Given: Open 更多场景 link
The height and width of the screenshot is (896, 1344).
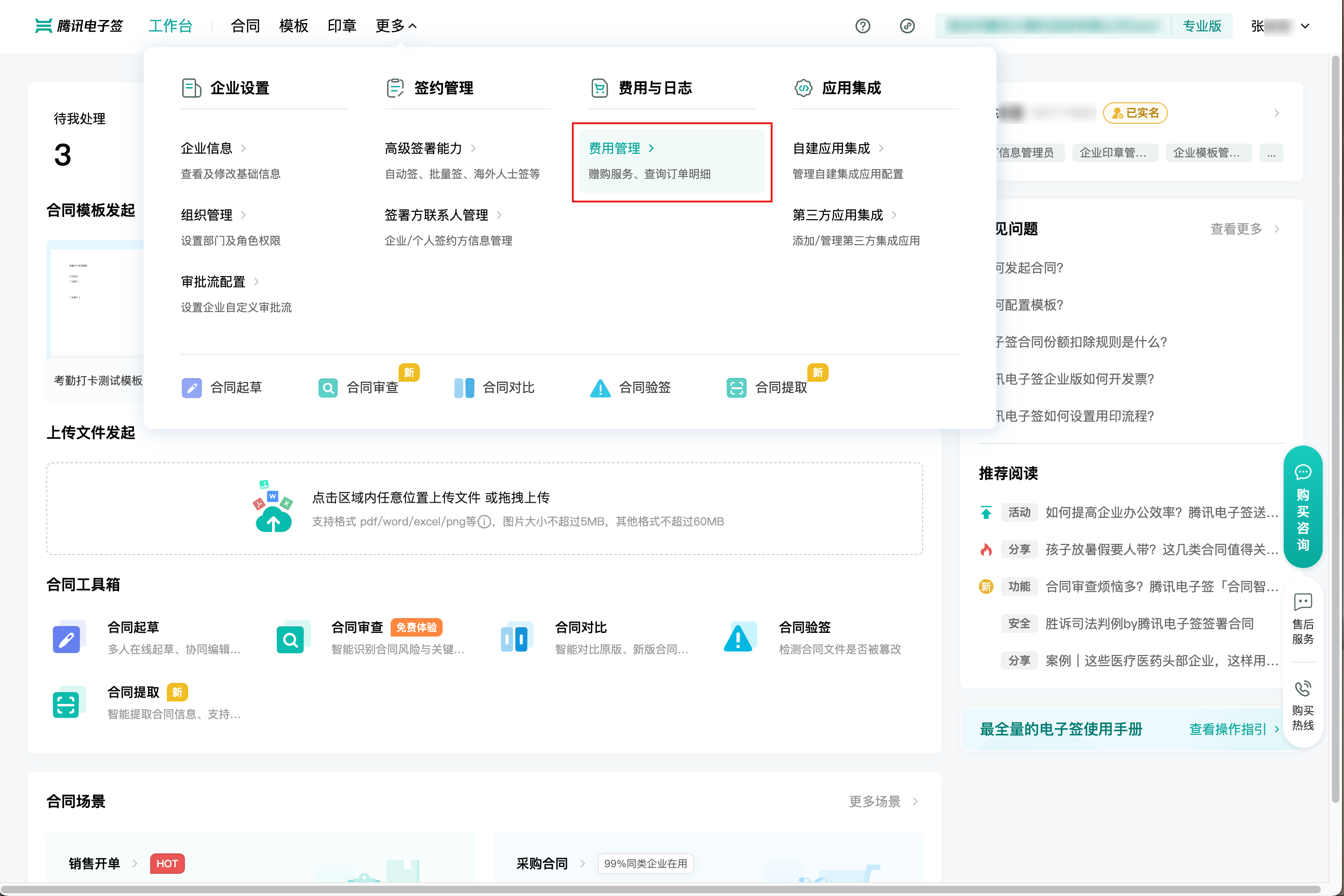Looking at the screenshot, I should tap(883, 801).
